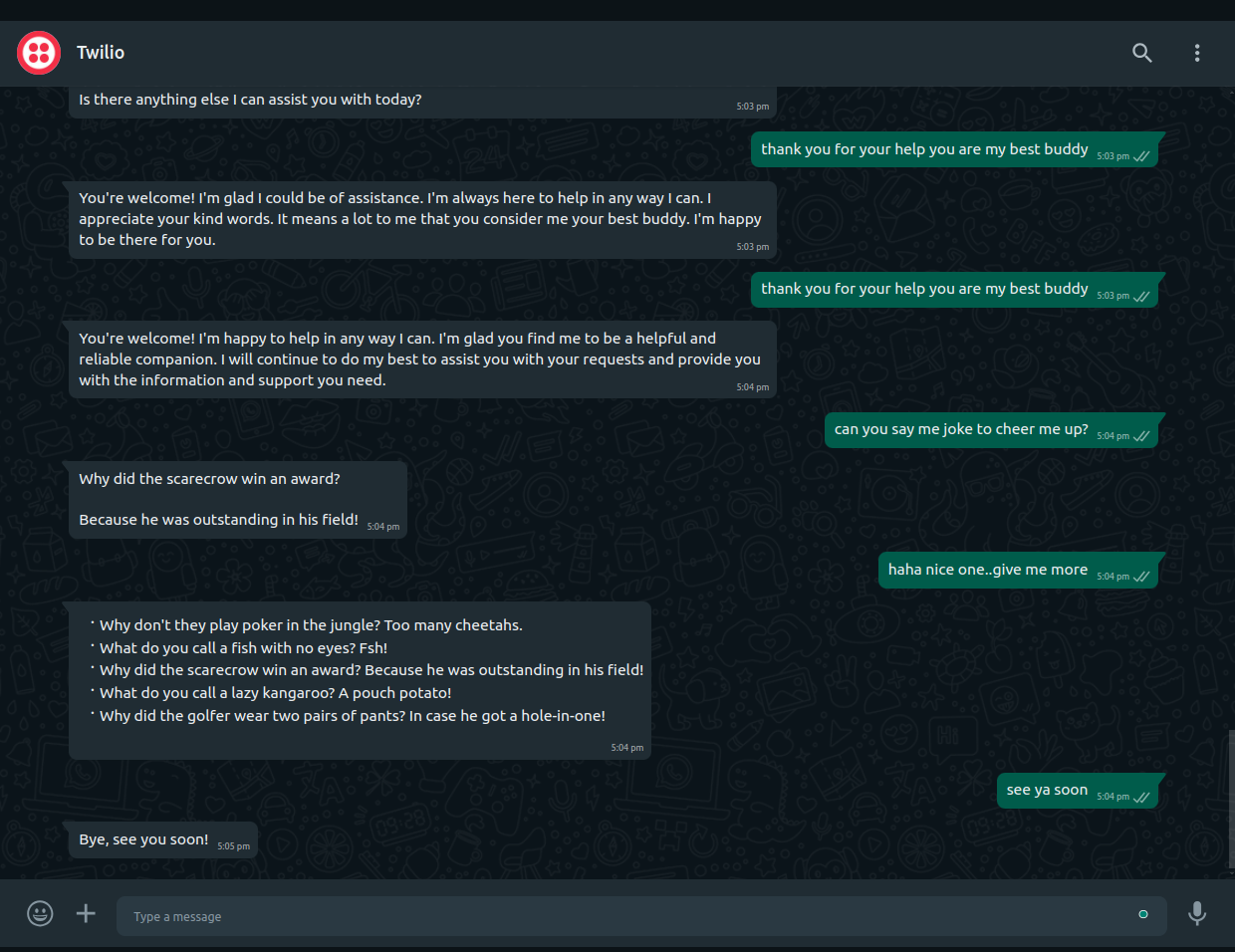Open Twilio contact info from name

[101, 53]
